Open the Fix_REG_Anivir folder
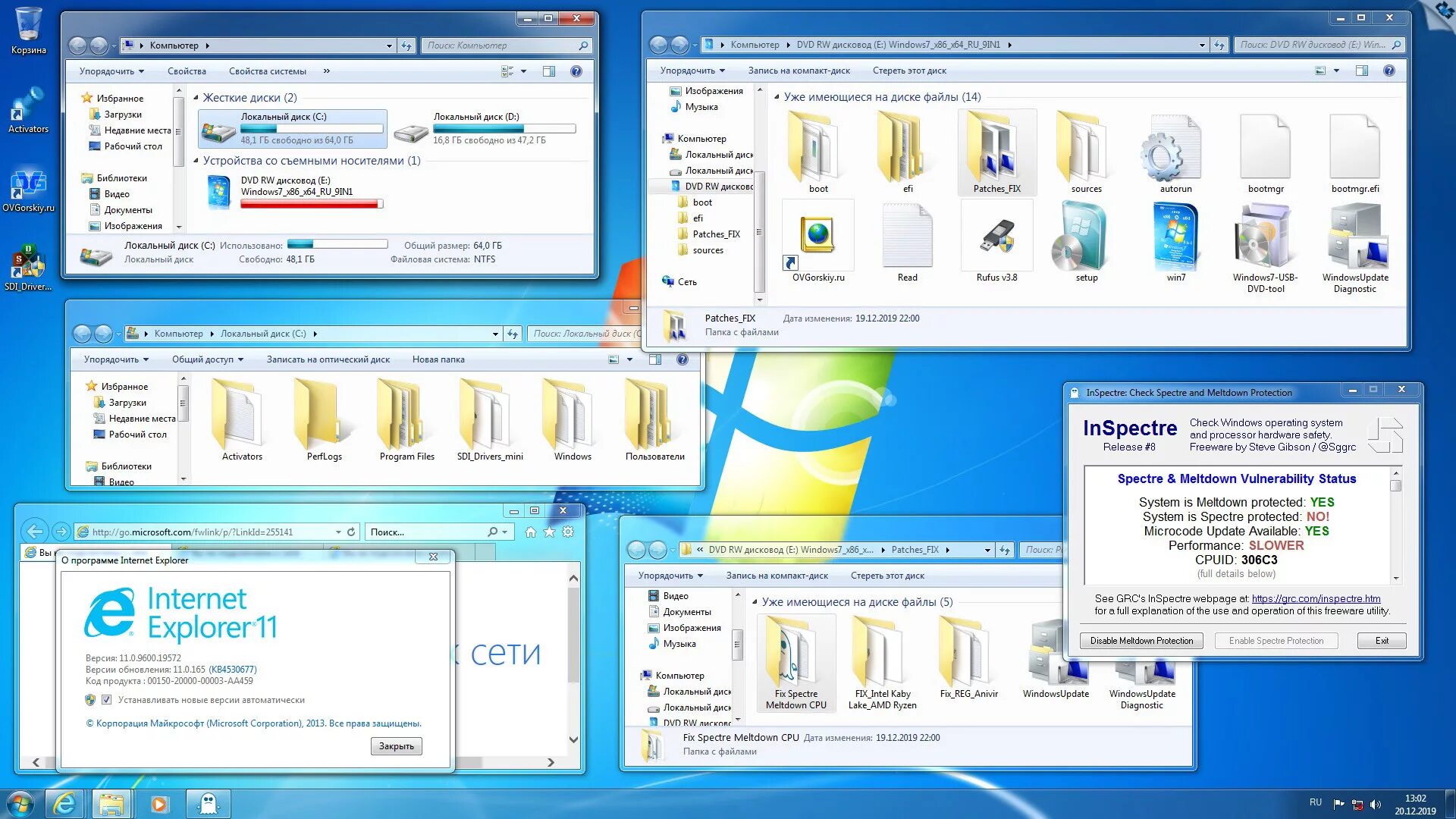Screen dimensions: 1456x819 pyautogui.click(x=968, y=657)
